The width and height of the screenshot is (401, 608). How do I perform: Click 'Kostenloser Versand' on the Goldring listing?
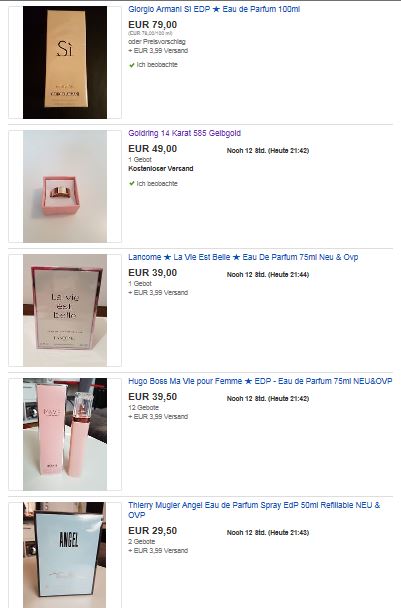(161, 169)
